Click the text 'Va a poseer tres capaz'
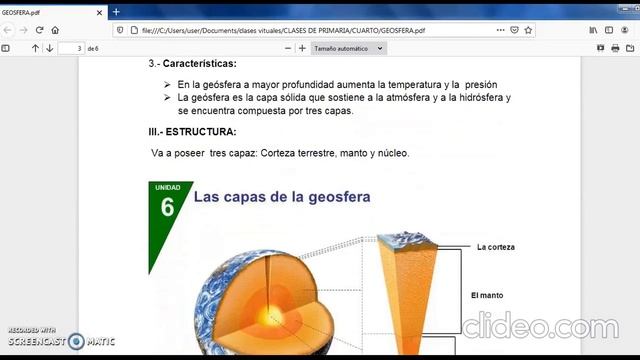Screen dimensions: 640x360 click(203, 153)
